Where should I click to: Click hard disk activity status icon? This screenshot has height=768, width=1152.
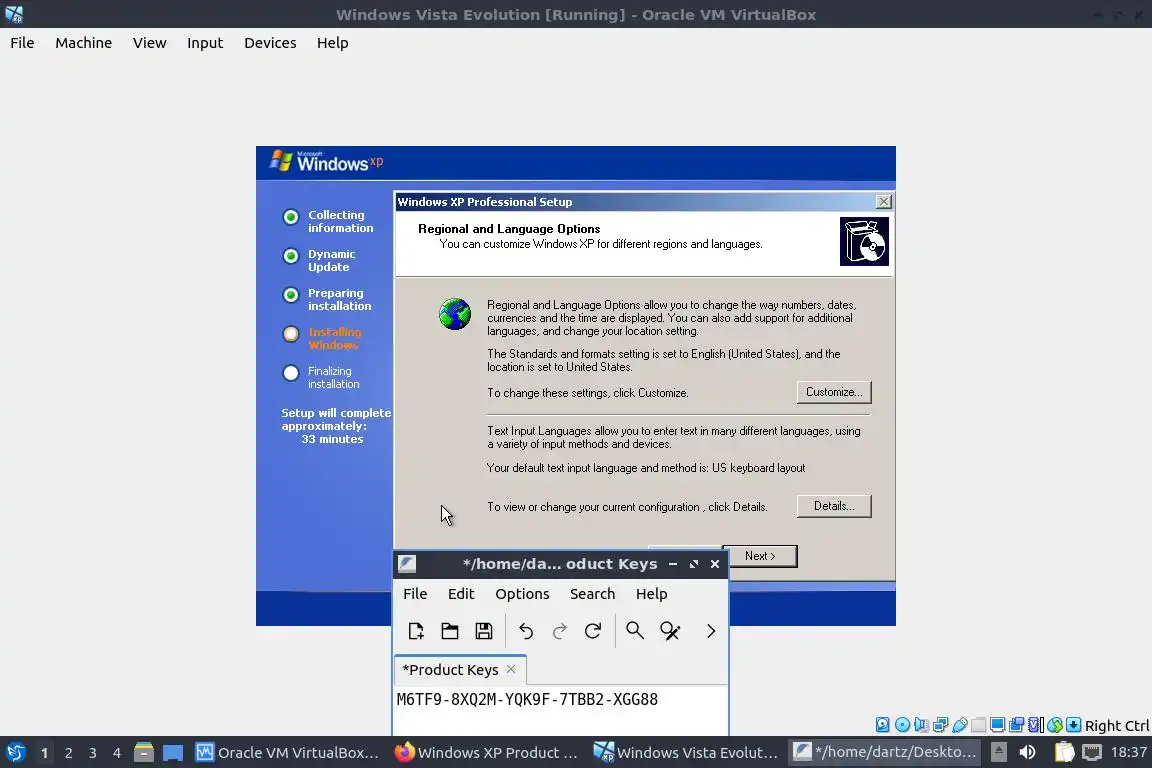[883, 725]
